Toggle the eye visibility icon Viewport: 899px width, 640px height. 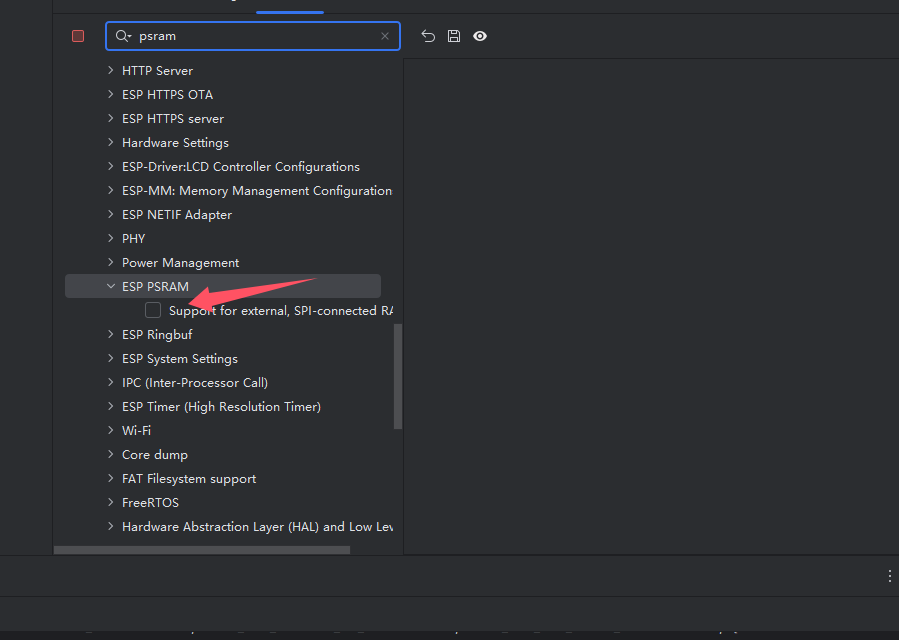pyautogui.click(x=480, y=36)
